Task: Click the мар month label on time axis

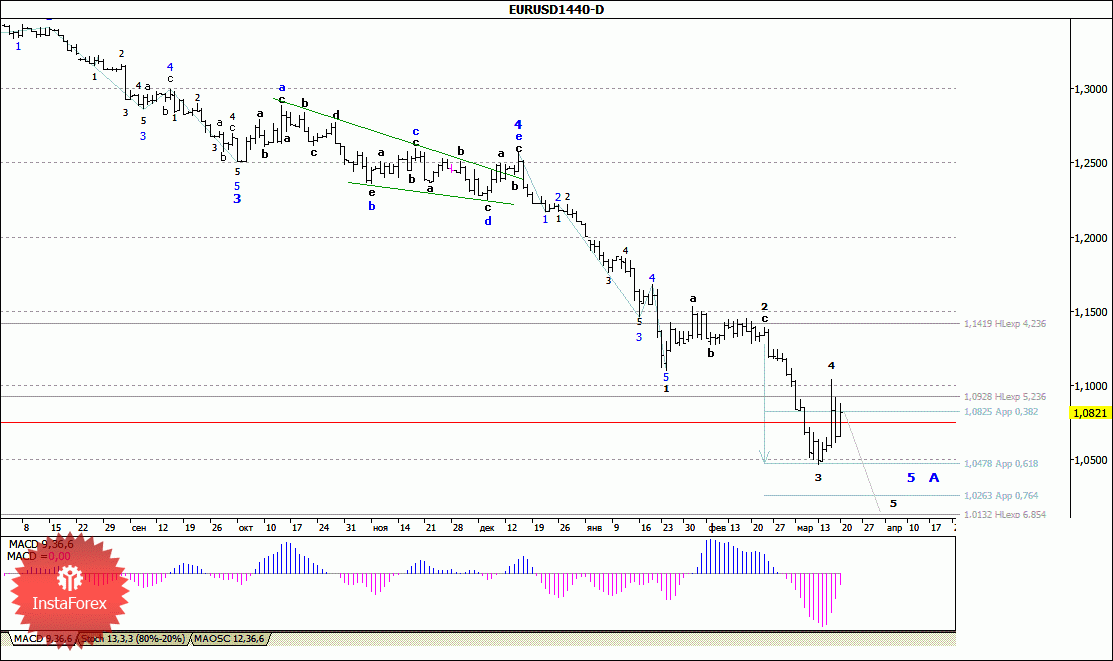Action: click(x=805, y=528)
